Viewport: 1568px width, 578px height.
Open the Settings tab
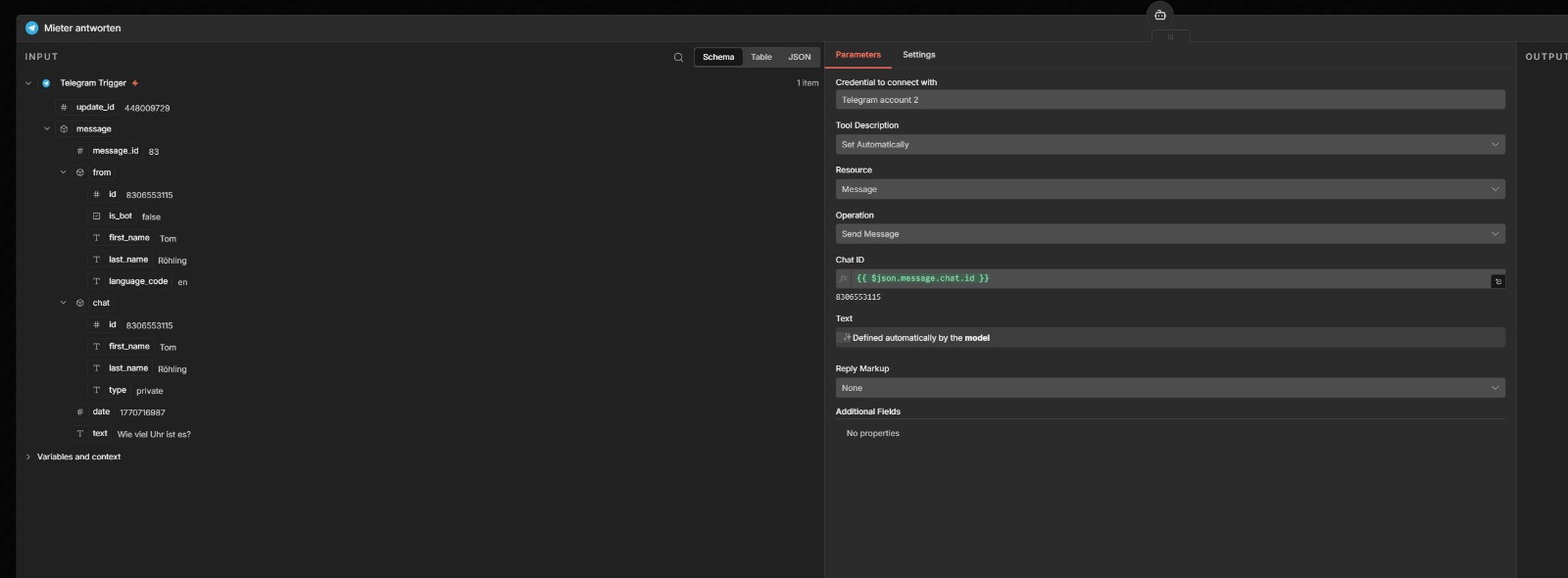point(918,55)
